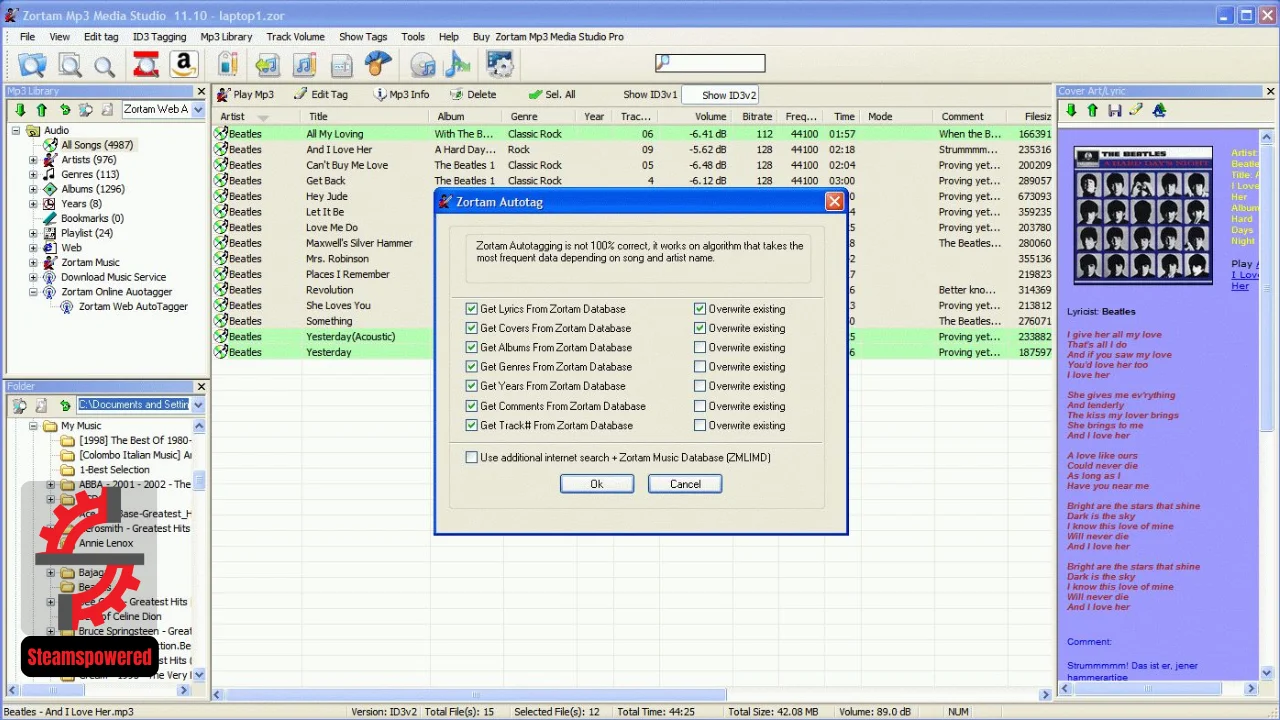
Task: Click the pencil edit icon in Cover Art panel
Action: [1136, 110]
